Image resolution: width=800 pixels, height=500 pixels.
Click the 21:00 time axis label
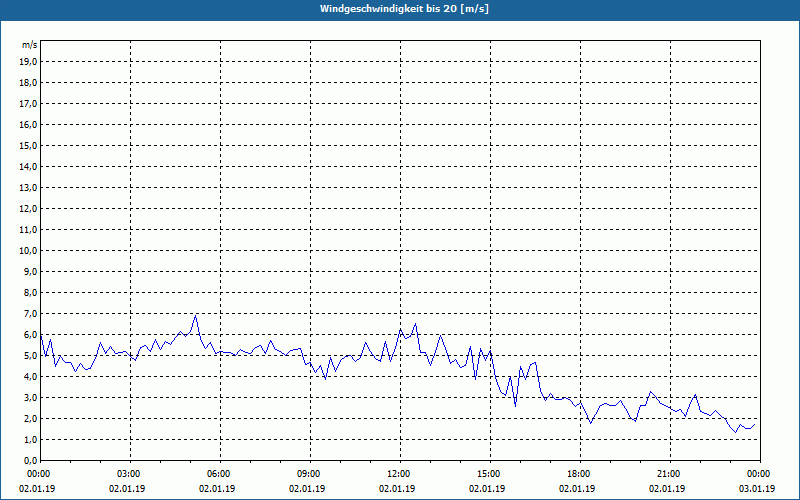tap(670, 474)
